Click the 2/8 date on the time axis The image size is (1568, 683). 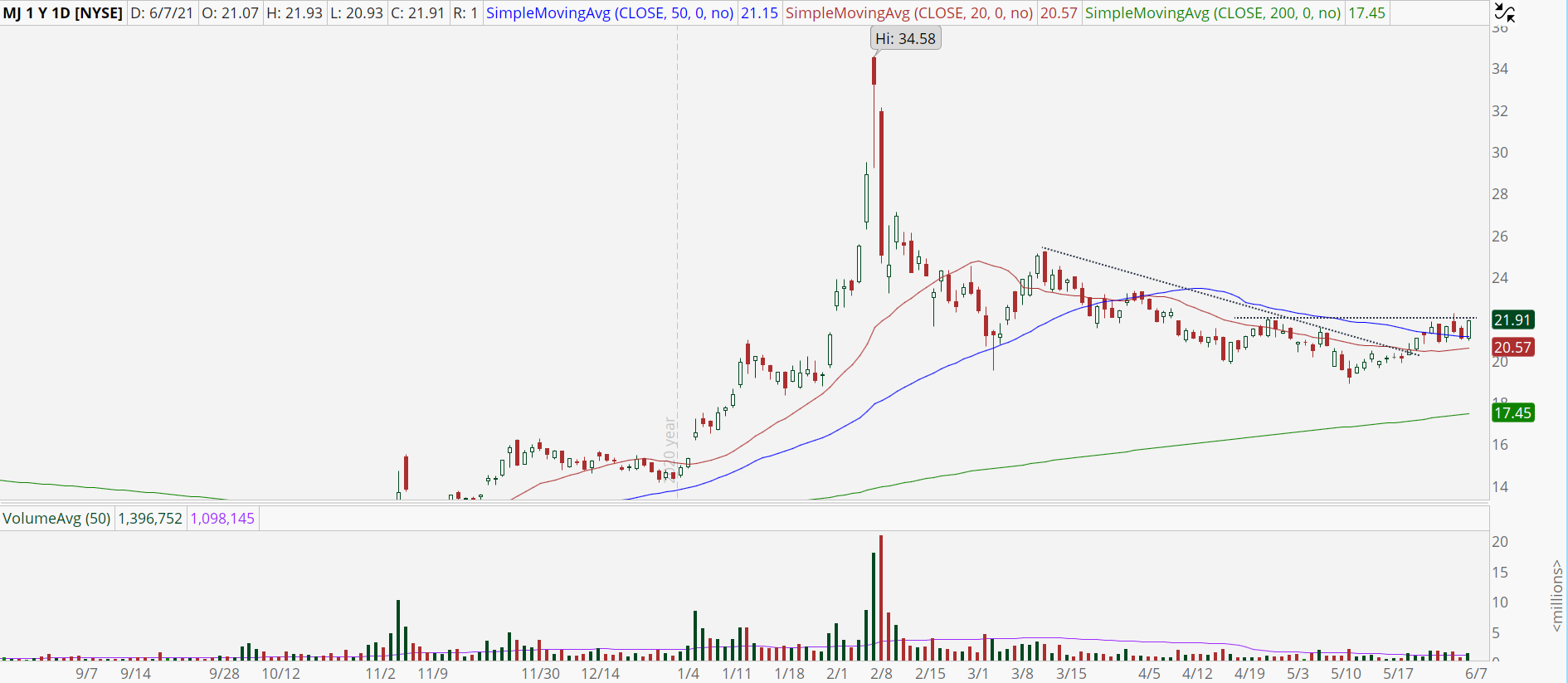point(881,673)
